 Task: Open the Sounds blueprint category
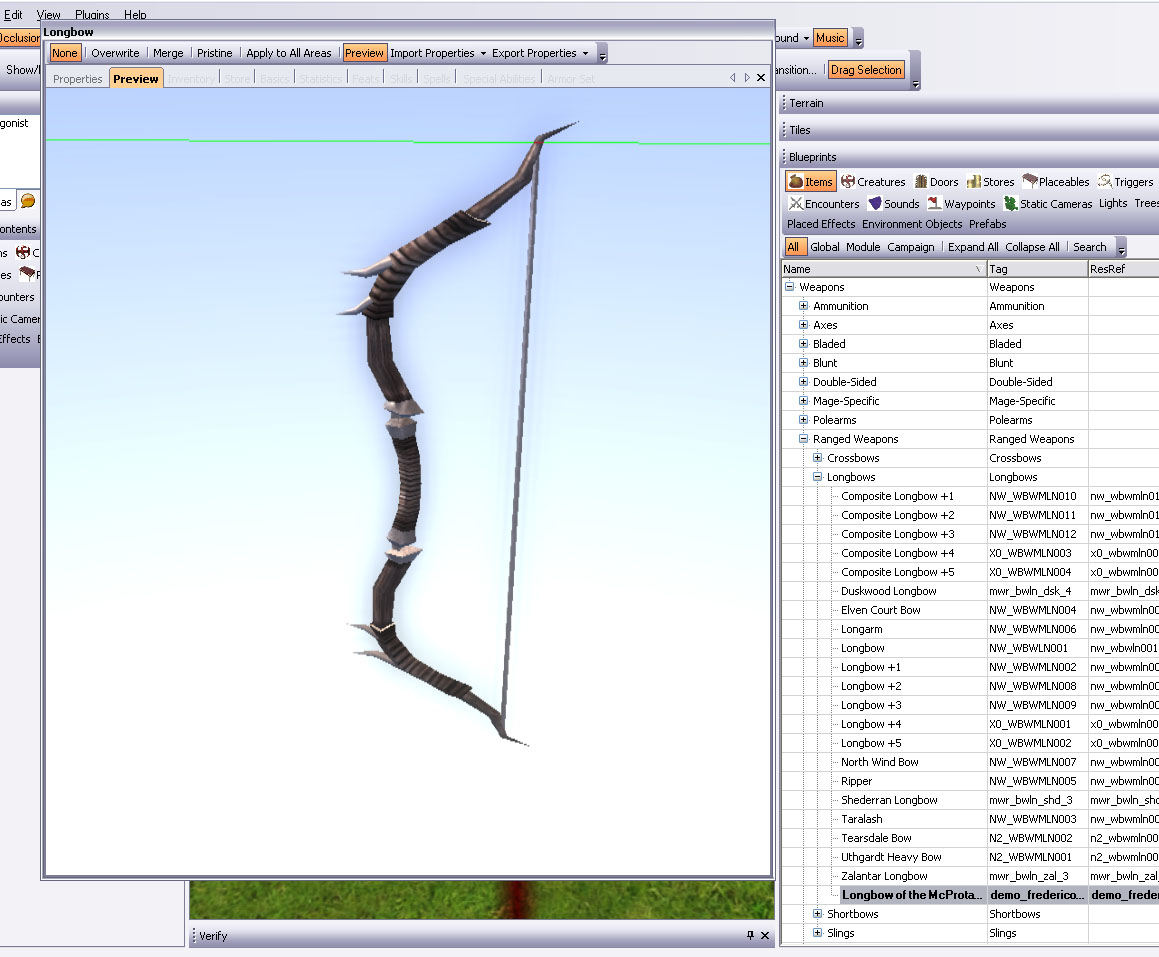tap(894, 204)
